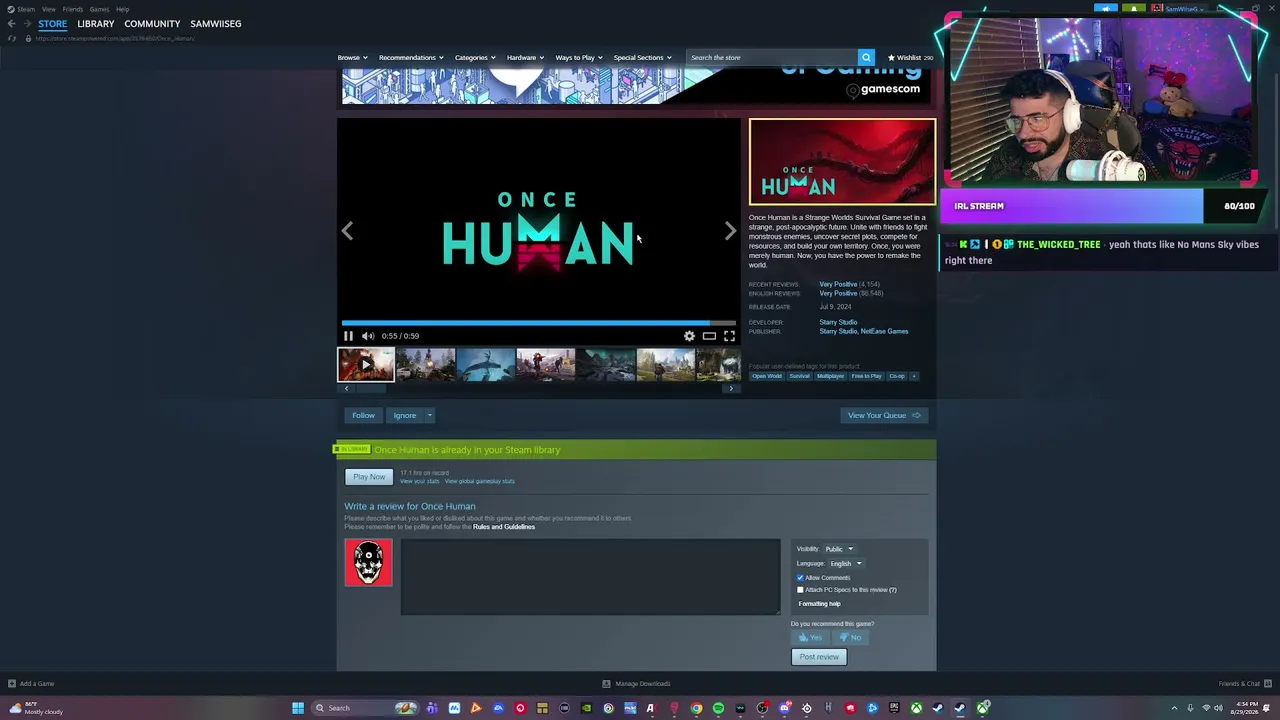Open the Games menu
1280x720 pixels.
pyautogui.click(x=99, y=9)
